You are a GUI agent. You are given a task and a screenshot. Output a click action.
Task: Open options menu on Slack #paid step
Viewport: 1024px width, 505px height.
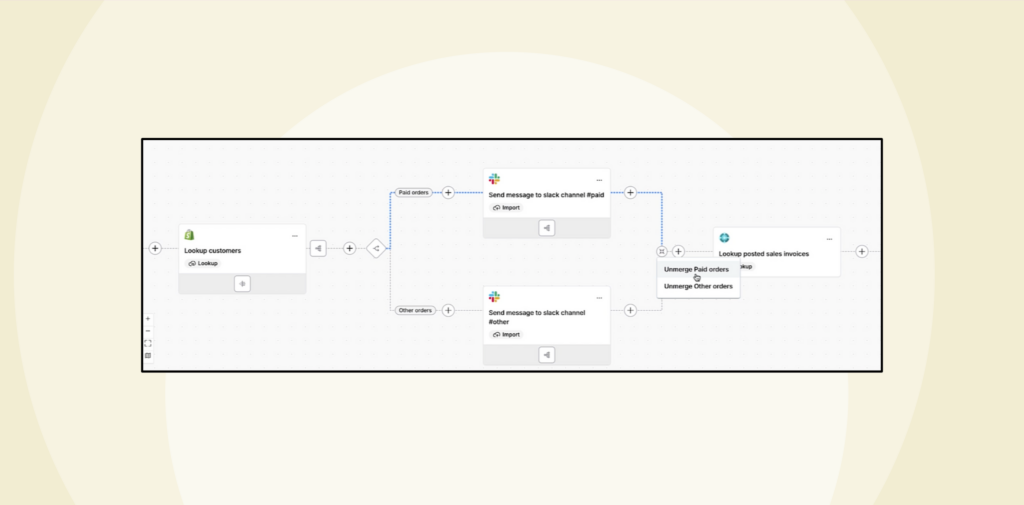coord(599,180)
